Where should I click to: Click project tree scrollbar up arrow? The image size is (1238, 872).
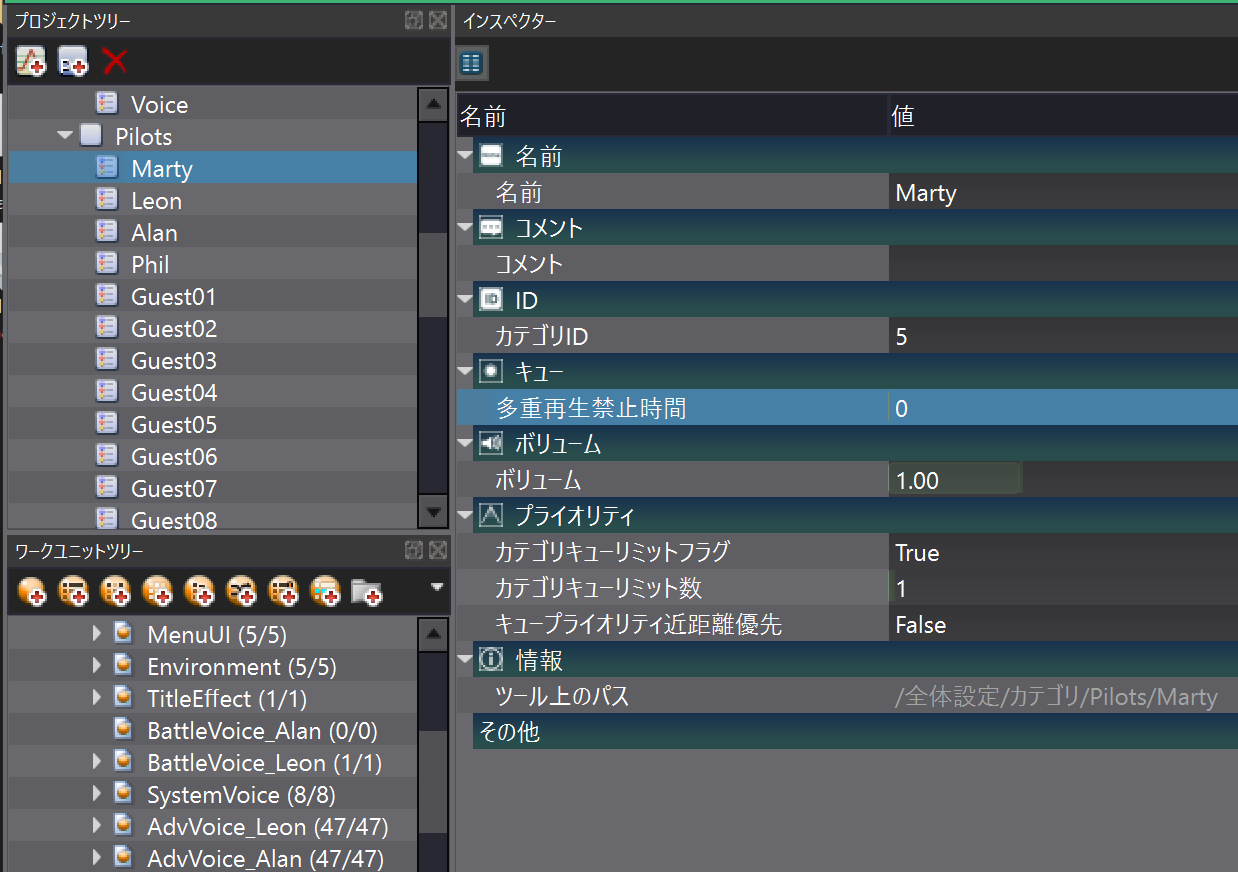(x=432, y=104)
